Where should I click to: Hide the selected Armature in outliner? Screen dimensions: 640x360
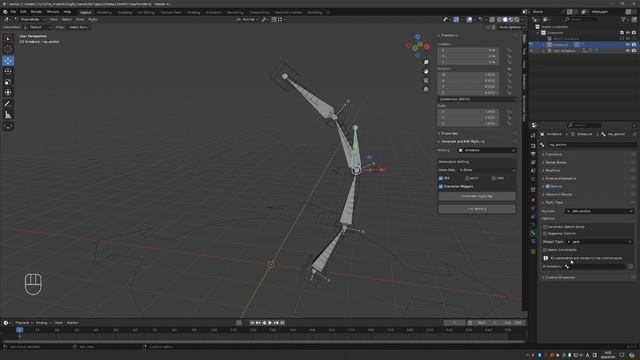pos(628,44)
